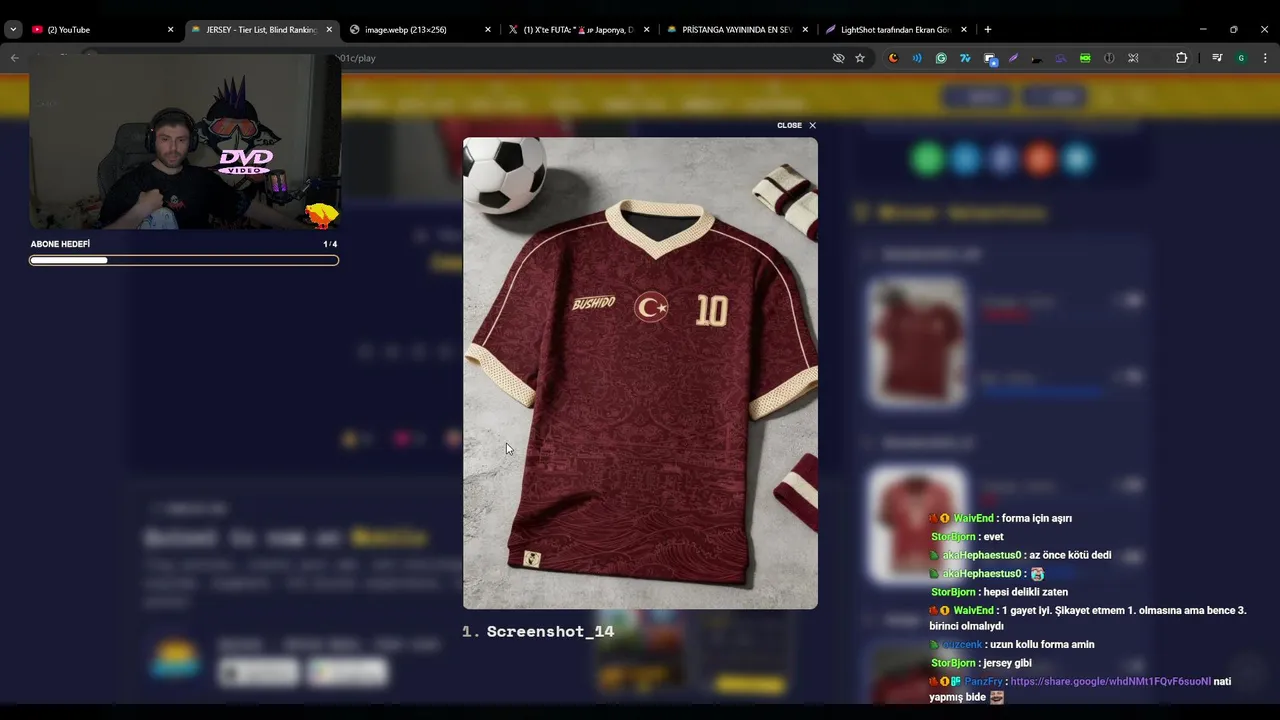Image resolution: width=1280 pixels, height=720 pixels.
Task: Close the jersey image popup with X
Action: (812, 125)
